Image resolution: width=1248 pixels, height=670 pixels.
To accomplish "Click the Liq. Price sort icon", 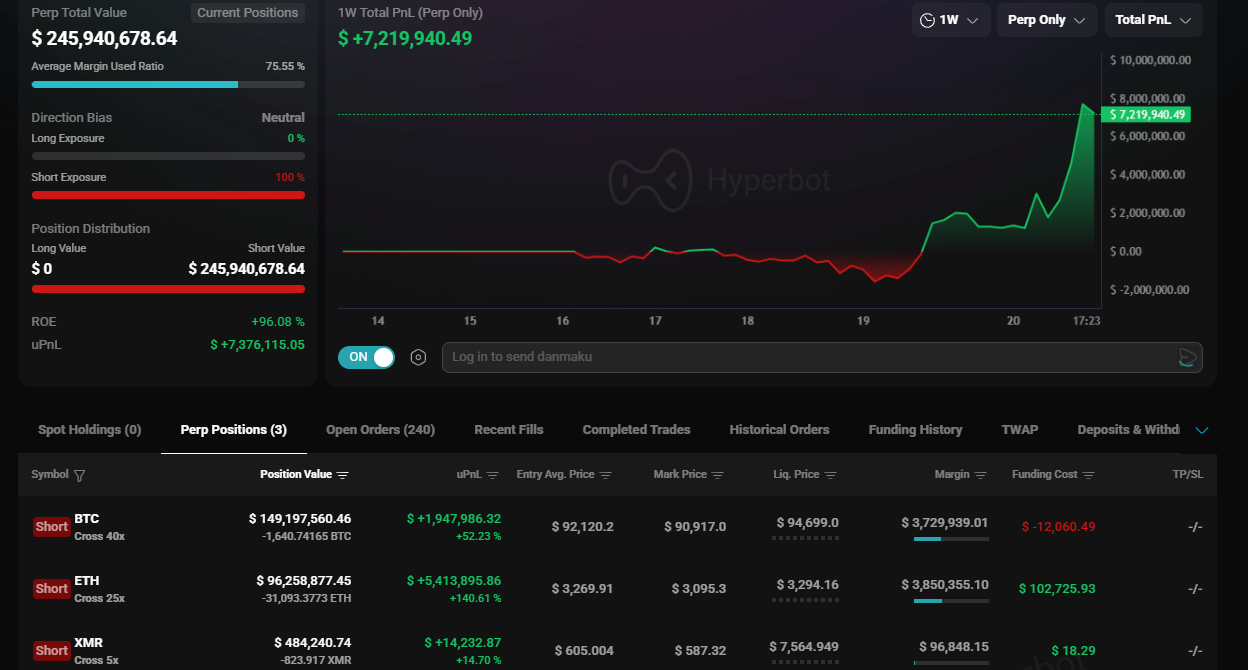I will (x=830, y=475).
